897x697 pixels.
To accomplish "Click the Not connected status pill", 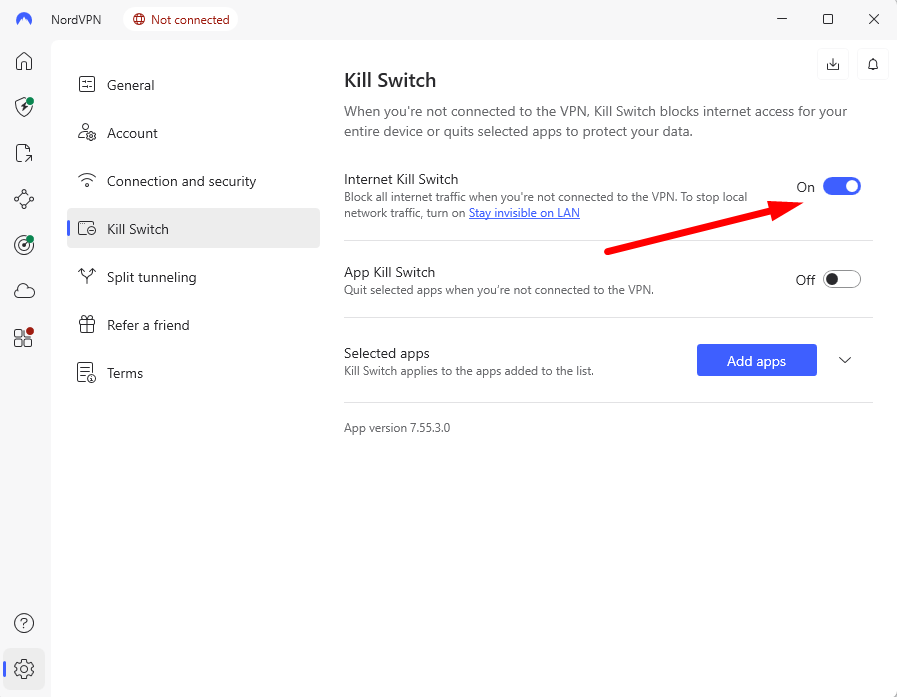I will pyautogui.click(x=180, y=18).
